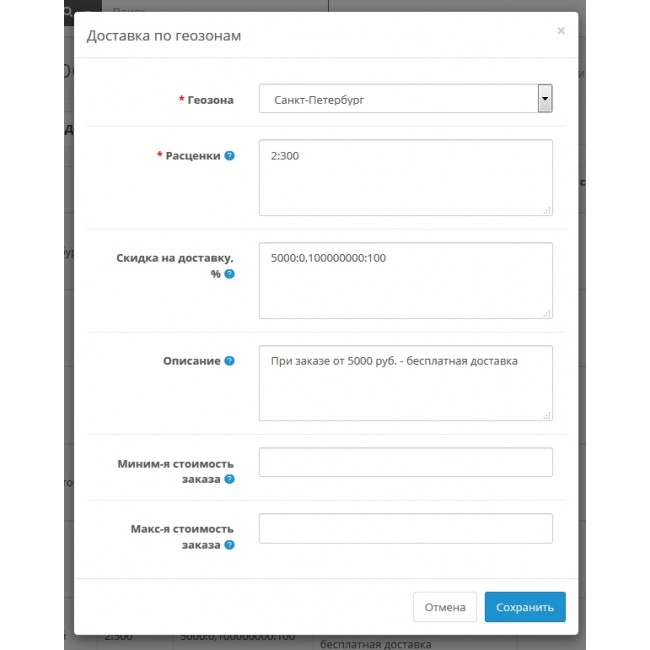Click resize grip of Описание text area
Screen dimensions: 650x650
(x=548, y=416)
